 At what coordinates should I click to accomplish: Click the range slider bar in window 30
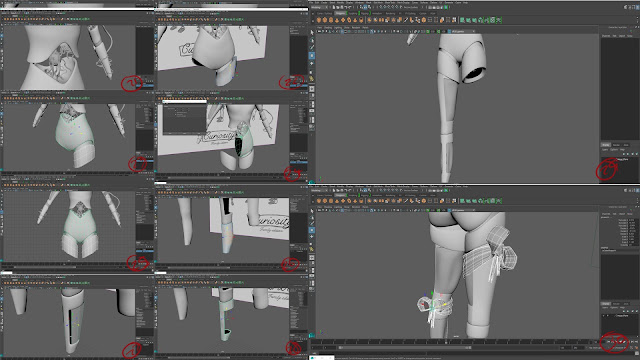tap(404, 348)
